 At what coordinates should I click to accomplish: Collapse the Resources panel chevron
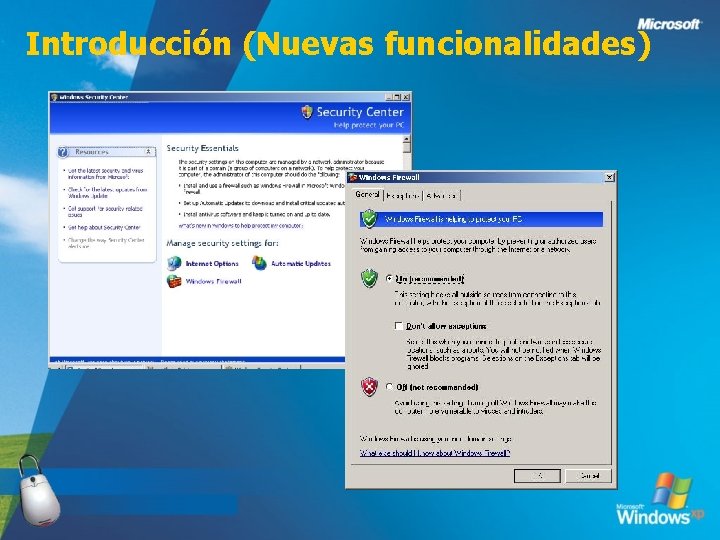pos(148,152)
